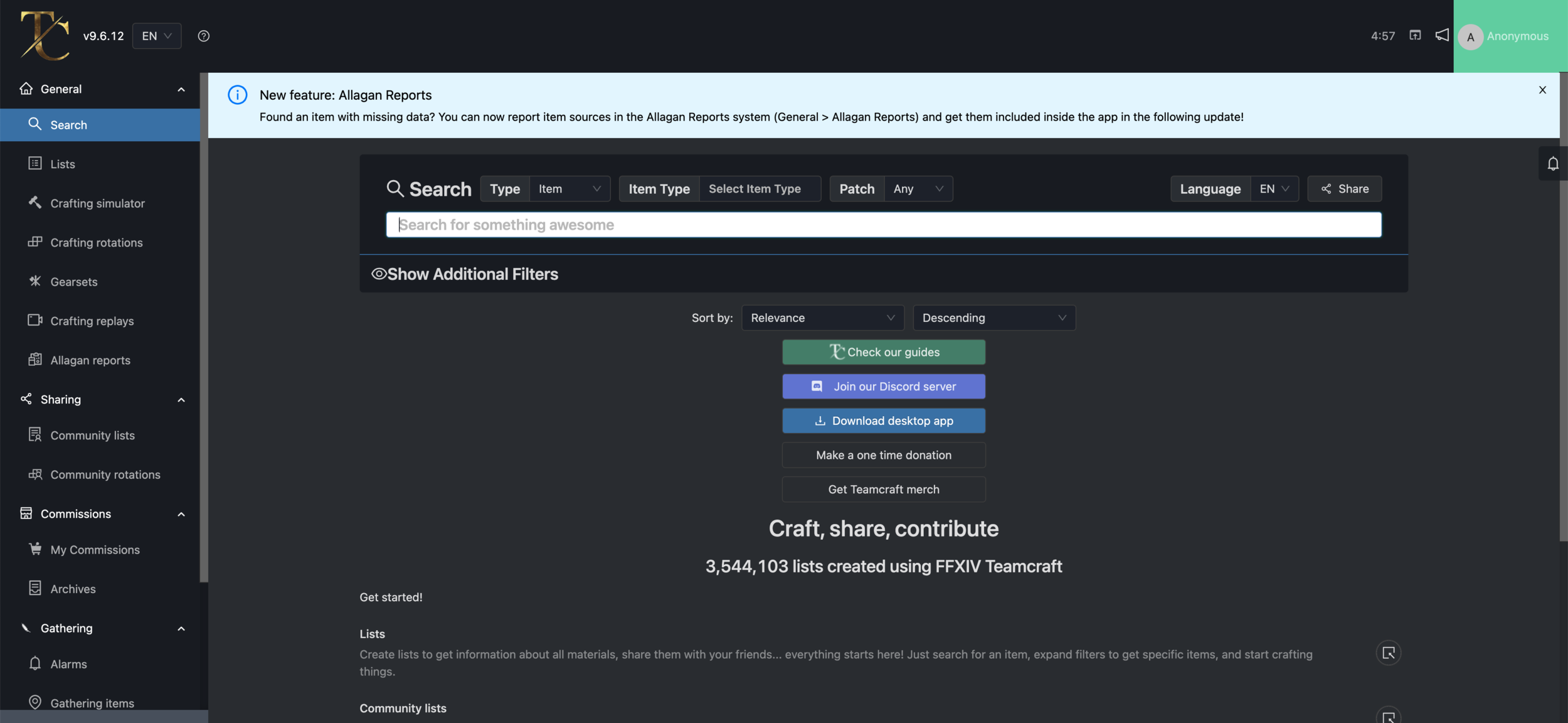Click Join our Discord server button

883,387
